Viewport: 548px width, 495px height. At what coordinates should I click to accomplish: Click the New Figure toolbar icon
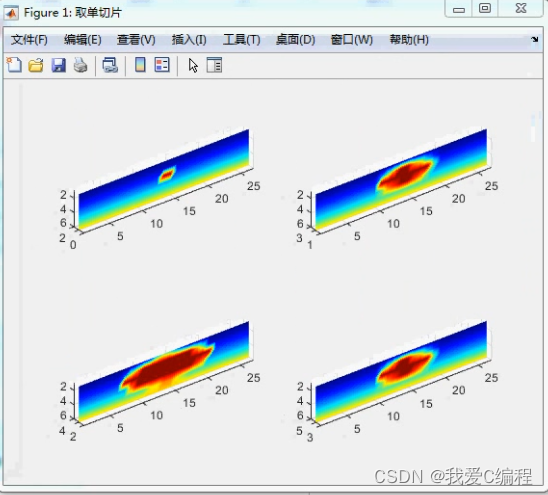click(14, 65)
